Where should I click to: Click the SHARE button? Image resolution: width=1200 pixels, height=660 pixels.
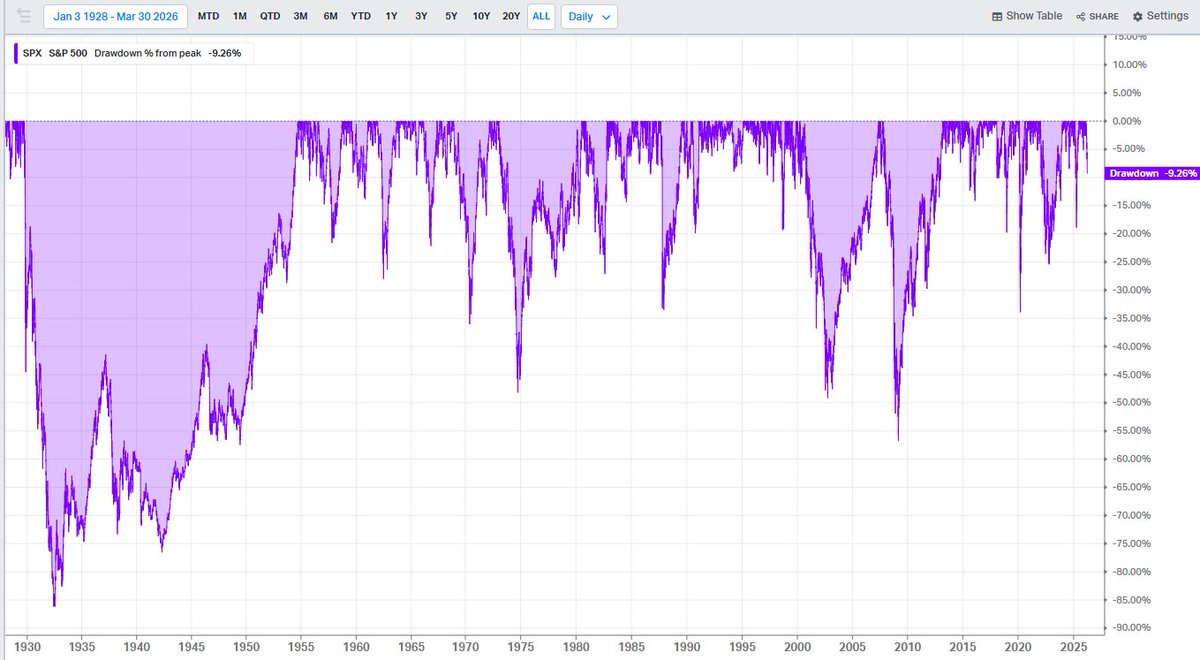pos(1097,17)
